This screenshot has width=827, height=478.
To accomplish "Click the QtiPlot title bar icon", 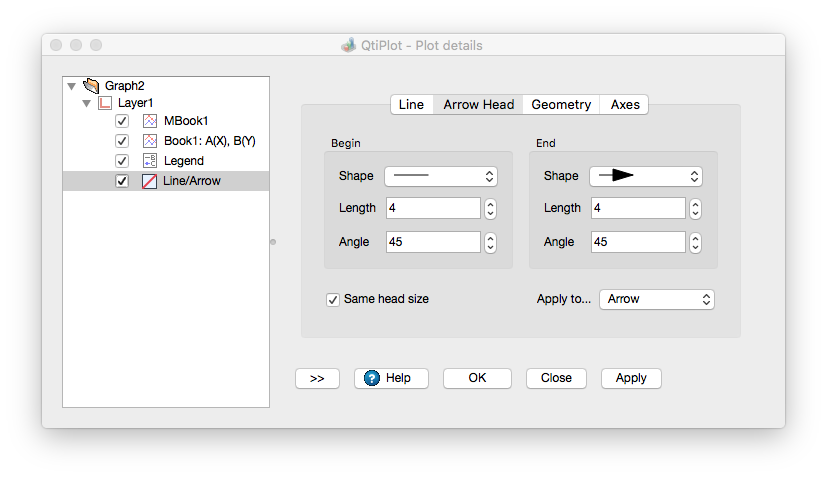I will [348, 45].
